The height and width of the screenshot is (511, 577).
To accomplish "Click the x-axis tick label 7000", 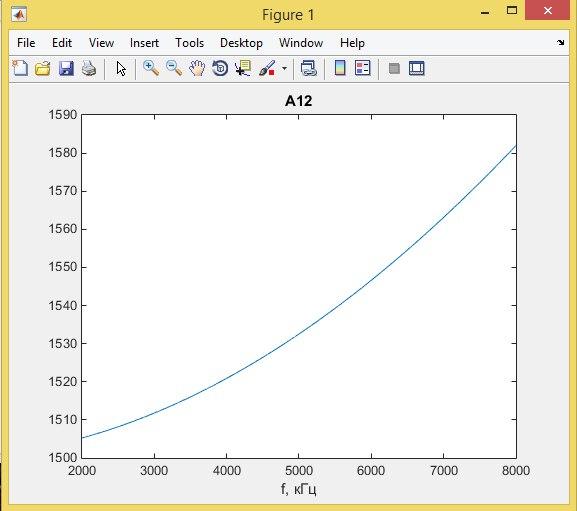I will click(x=444, y=471).
